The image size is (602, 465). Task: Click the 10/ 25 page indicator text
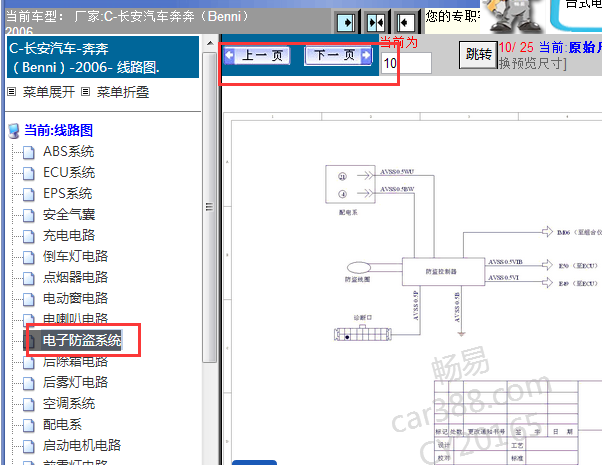pyautogui.click(x=516, y=48)
